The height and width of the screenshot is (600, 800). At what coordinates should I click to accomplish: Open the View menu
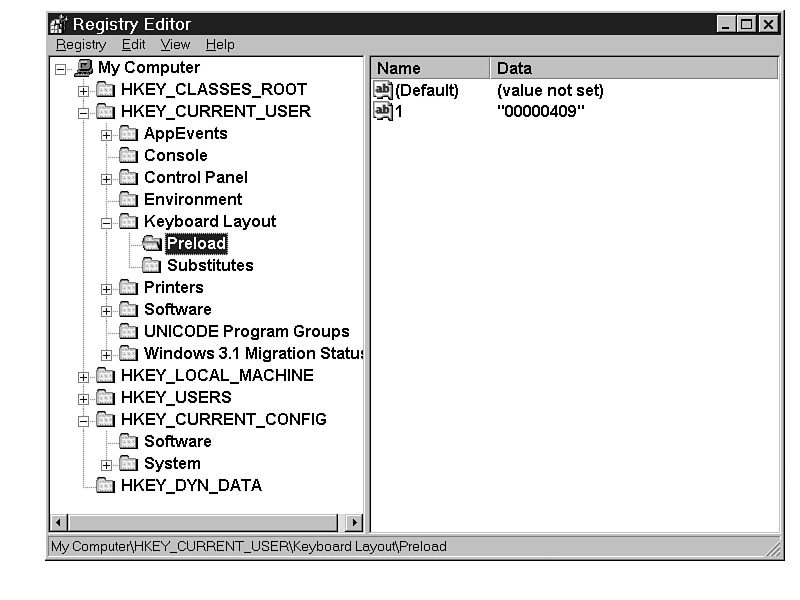click(x=175, y=45)
